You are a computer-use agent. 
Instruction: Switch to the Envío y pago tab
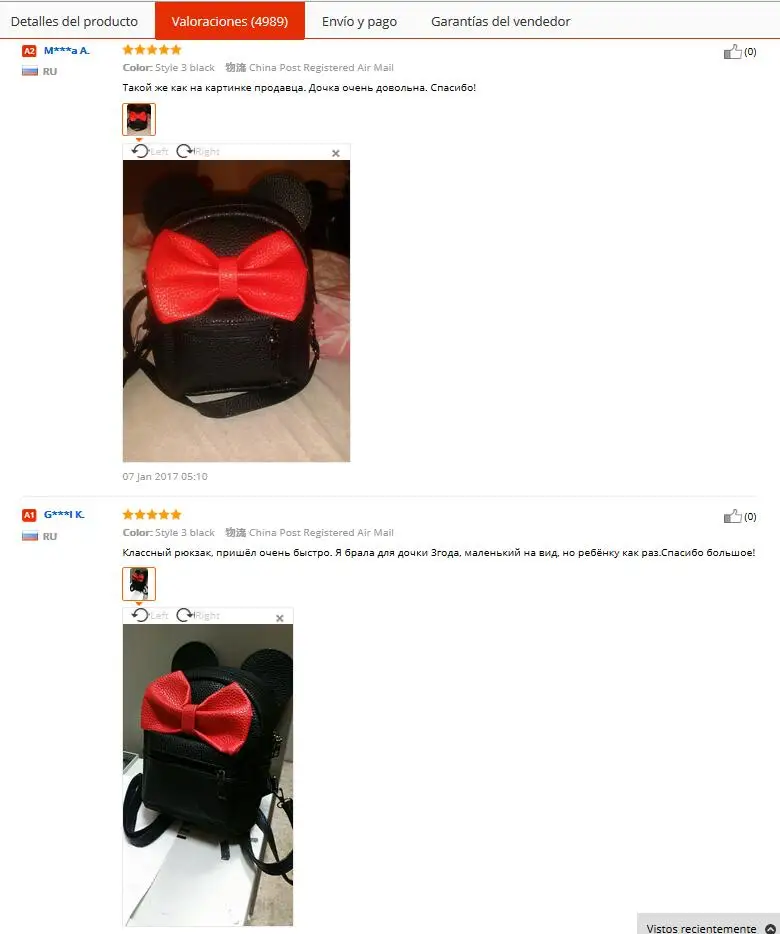359,21
